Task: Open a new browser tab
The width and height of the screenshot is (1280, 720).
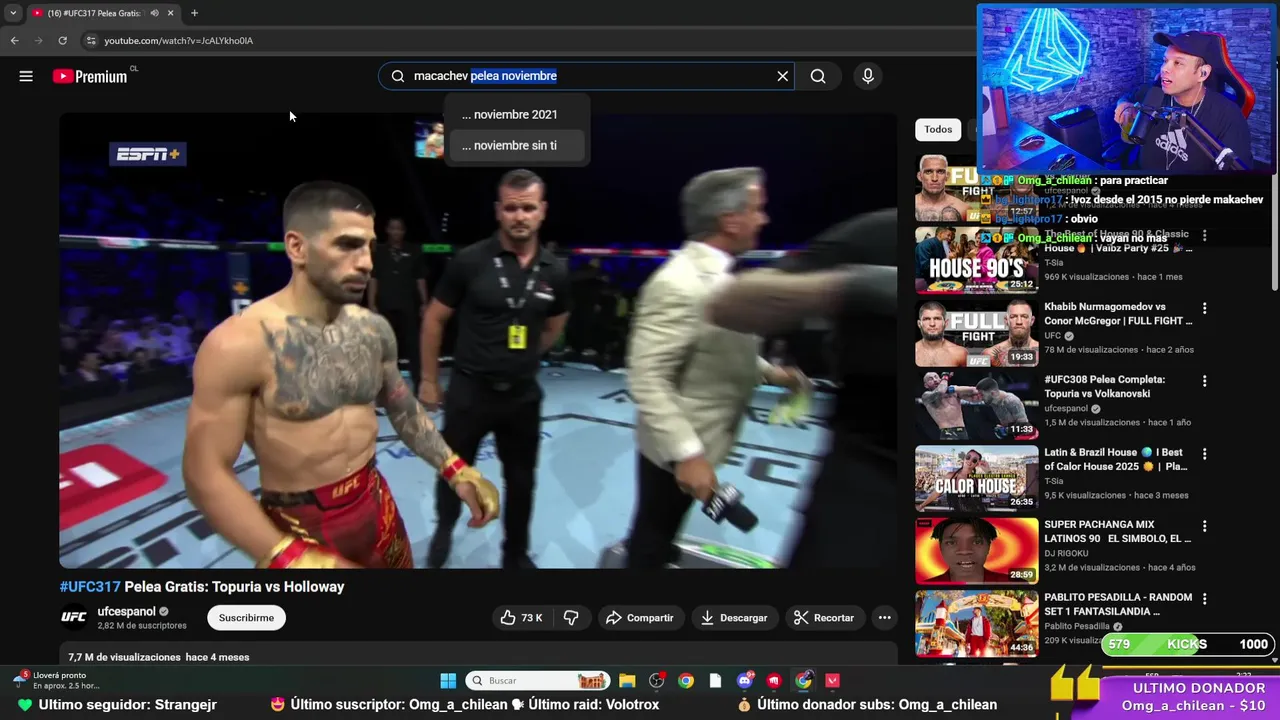Action: click(194, 13)
